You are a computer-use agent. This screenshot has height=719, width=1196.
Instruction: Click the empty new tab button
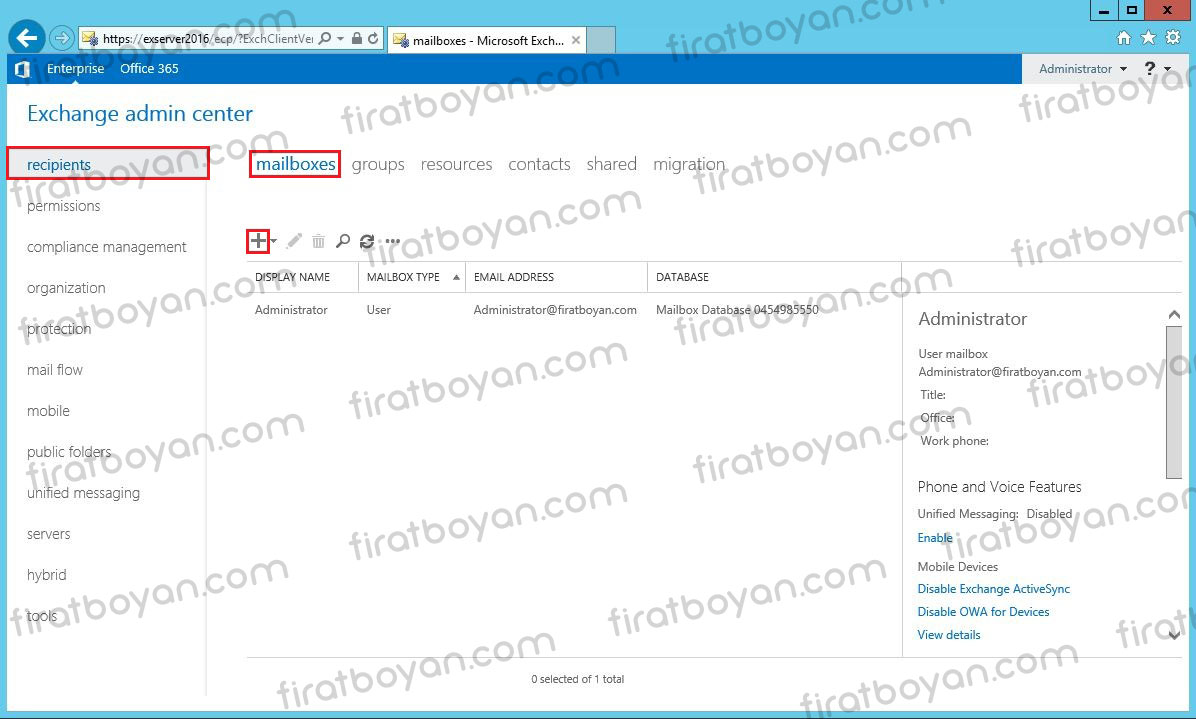pos(601,40)
